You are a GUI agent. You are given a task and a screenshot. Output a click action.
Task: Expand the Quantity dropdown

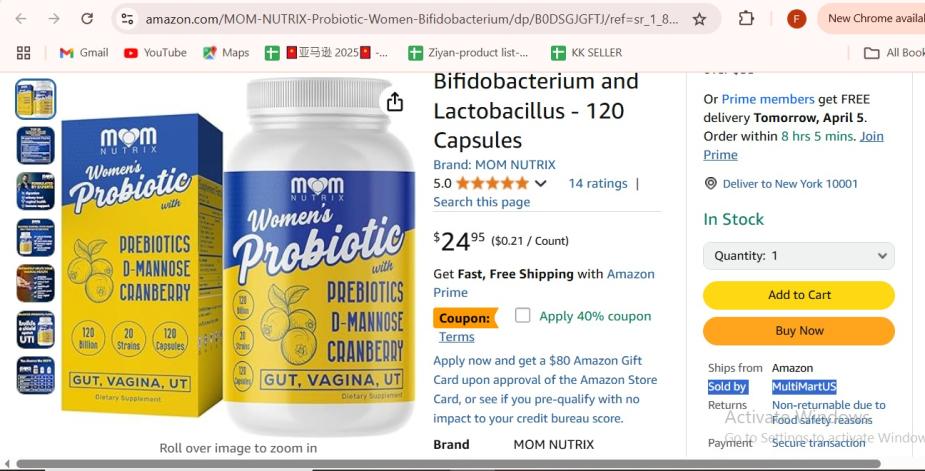pyautogui.click(x=799, y=256)
